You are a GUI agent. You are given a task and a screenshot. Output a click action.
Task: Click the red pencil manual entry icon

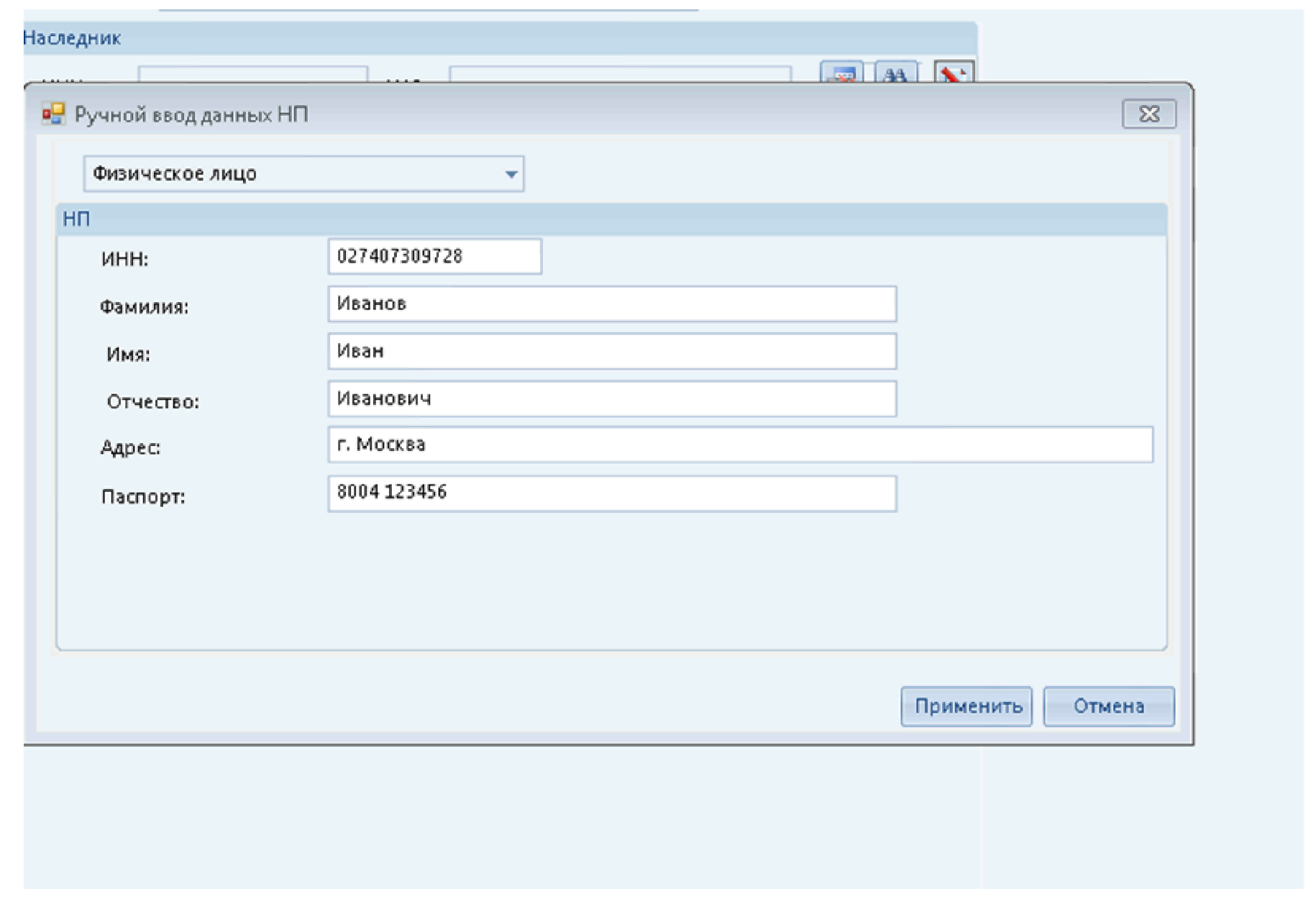[x=954, y=73]
